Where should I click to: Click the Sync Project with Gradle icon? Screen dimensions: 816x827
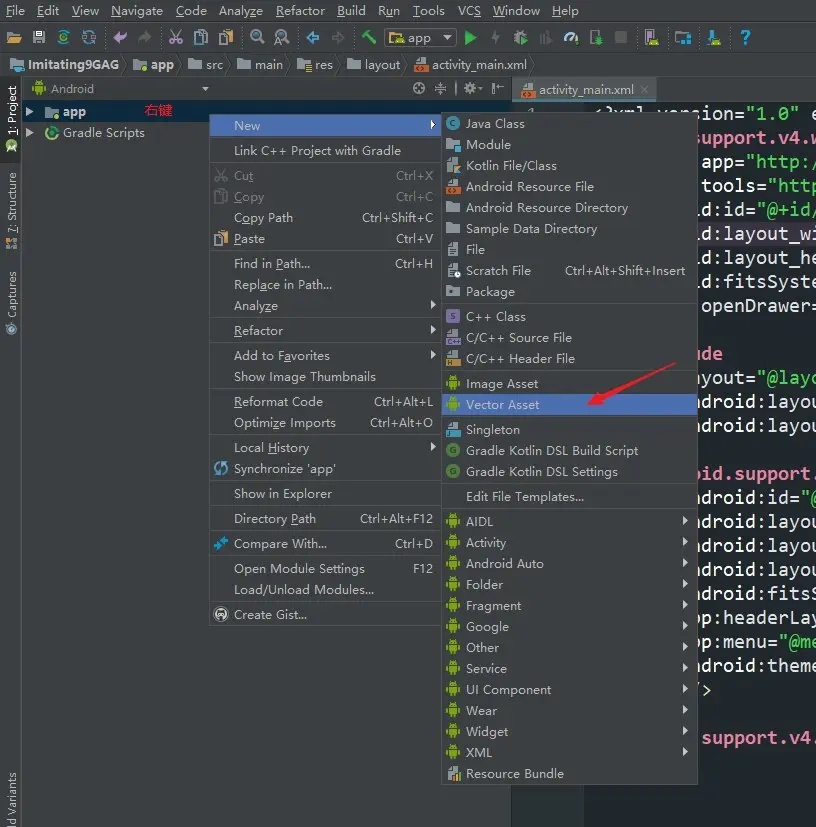click(x=63, y=37)
